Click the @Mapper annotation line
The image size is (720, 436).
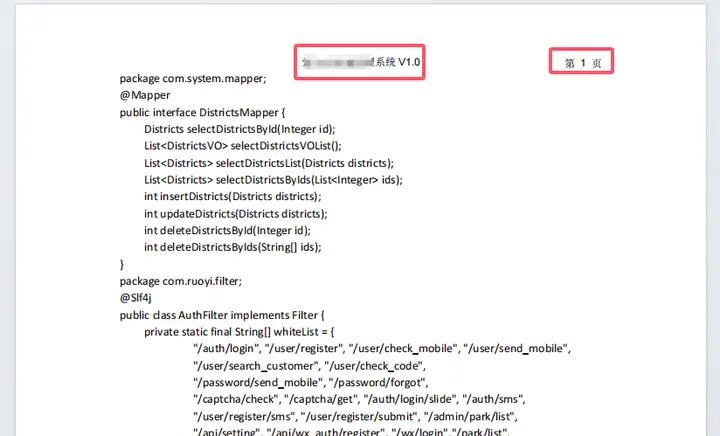coord(145,96)
